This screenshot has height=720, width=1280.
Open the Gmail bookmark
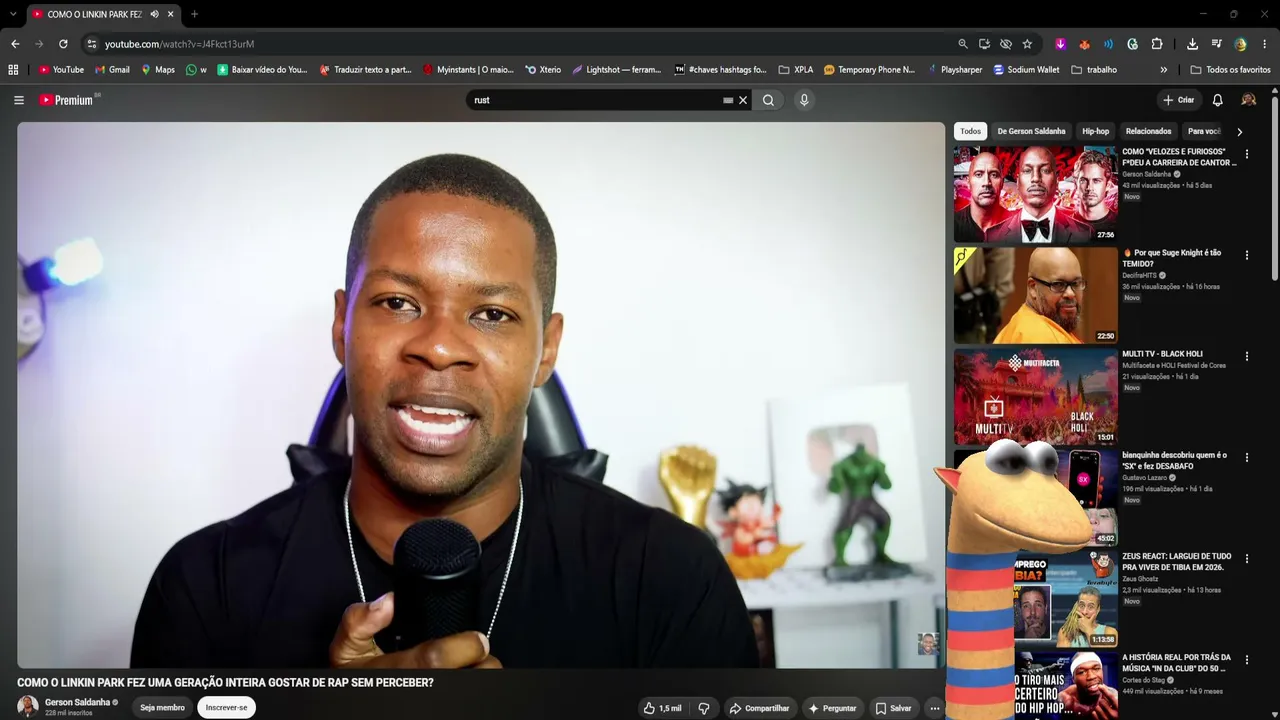tap(110, 70)
